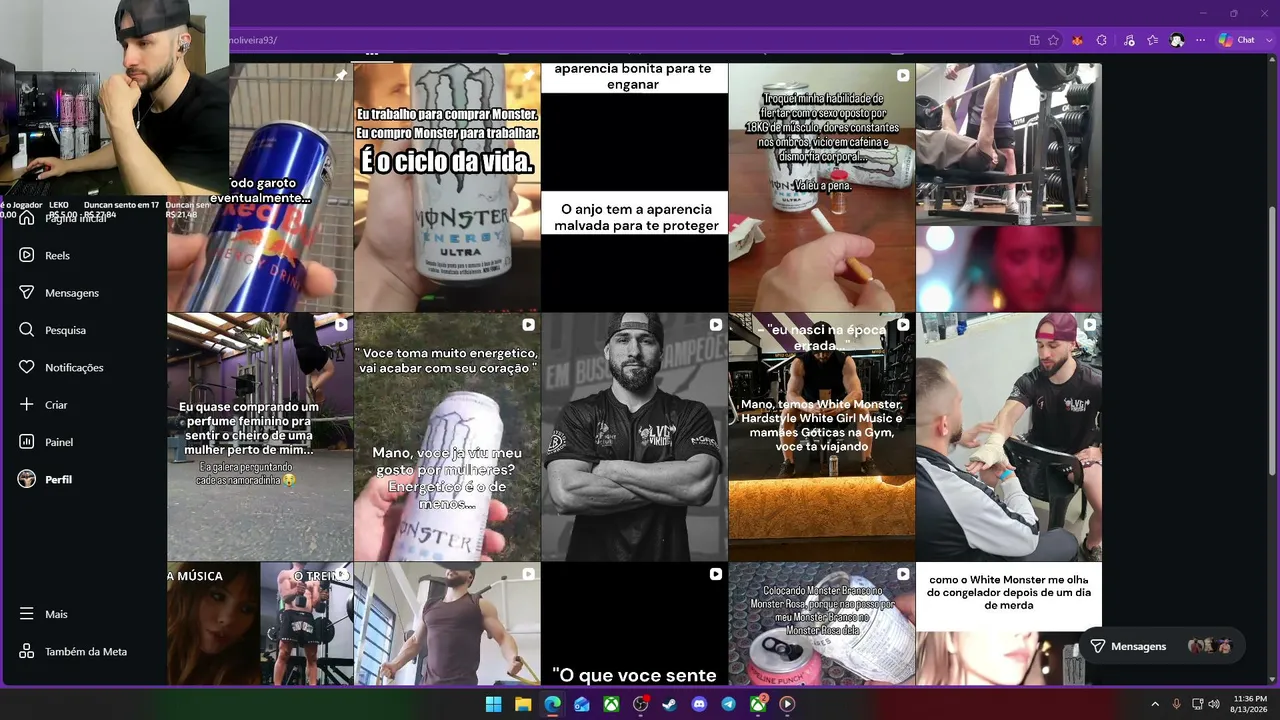1280x720 pixels.
Task: Open the 'Valeu a pena' cigarette reel
Action: pyautogui.click(x=822, y=188)
